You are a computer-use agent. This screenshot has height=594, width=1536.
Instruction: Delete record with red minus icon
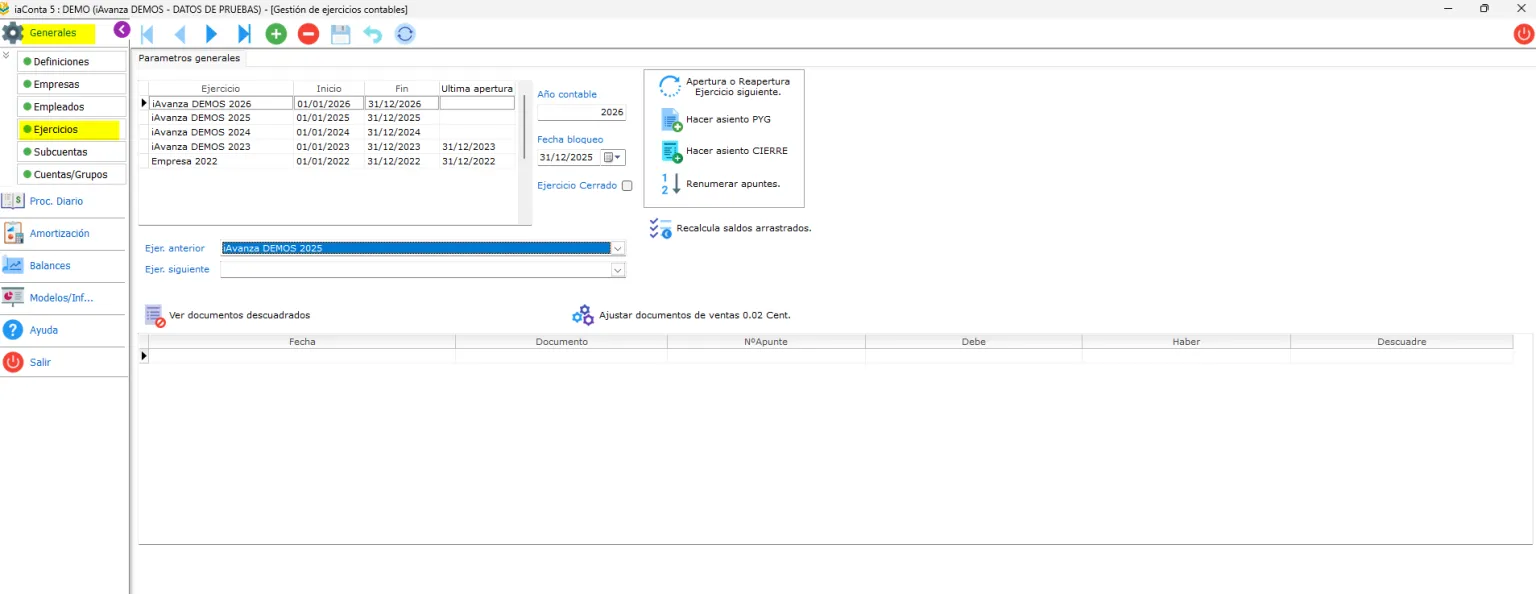[x=308, y=34]
